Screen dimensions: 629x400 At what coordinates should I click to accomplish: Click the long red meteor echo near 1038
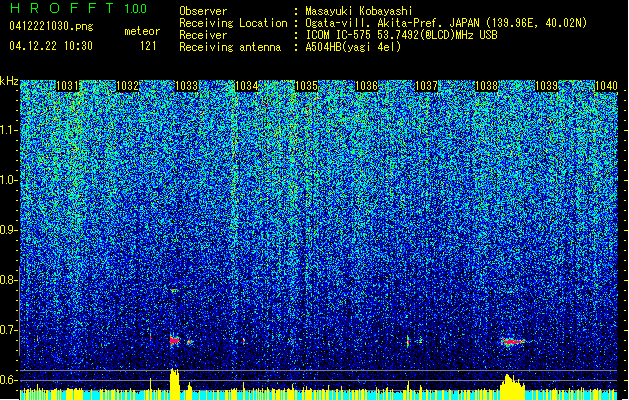click(512, 342)
